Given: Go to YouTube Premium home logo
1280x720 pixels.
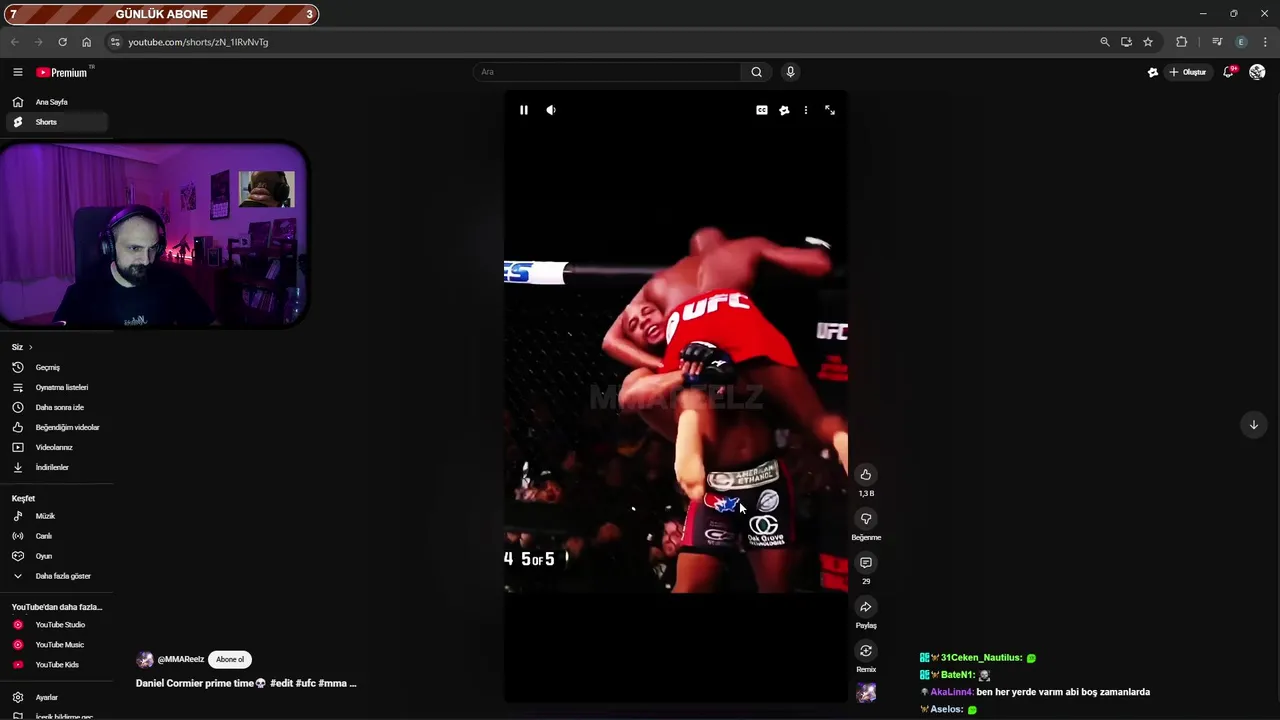Looking at the screenshot, I should coord(62,72).
